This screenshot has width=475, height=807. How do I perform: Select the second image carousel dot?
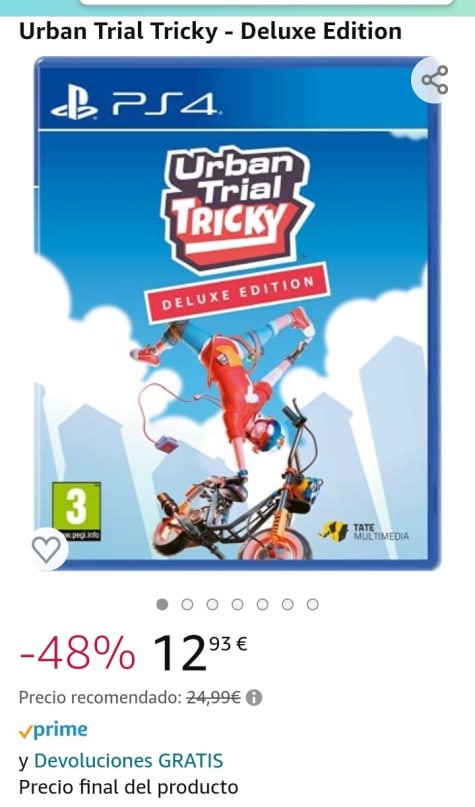pos(187,604)
